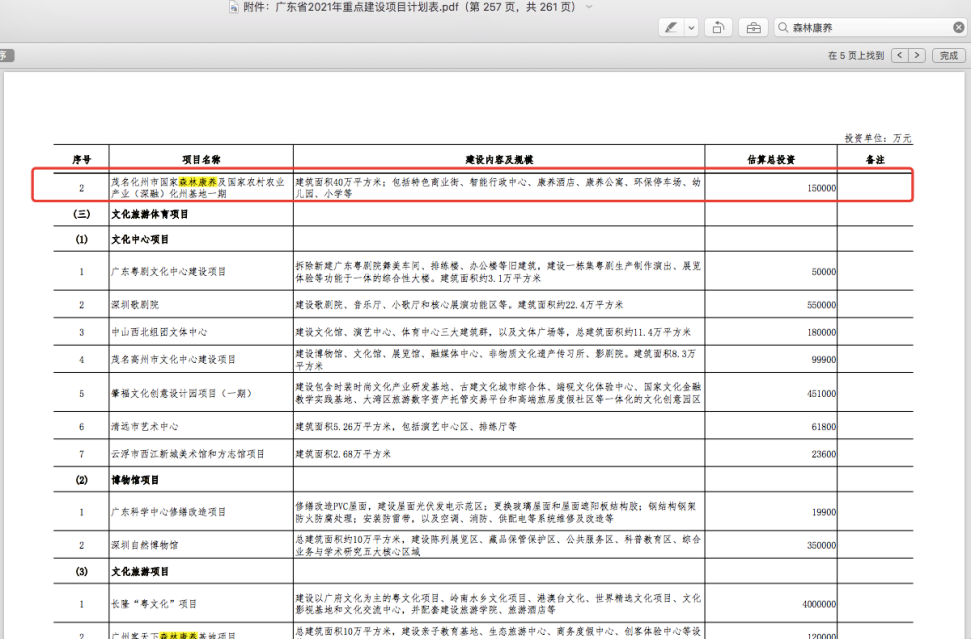Click the '在 5 页上找到' status text
This screenshot has width=971, height=639.
[x=856, y=56]
